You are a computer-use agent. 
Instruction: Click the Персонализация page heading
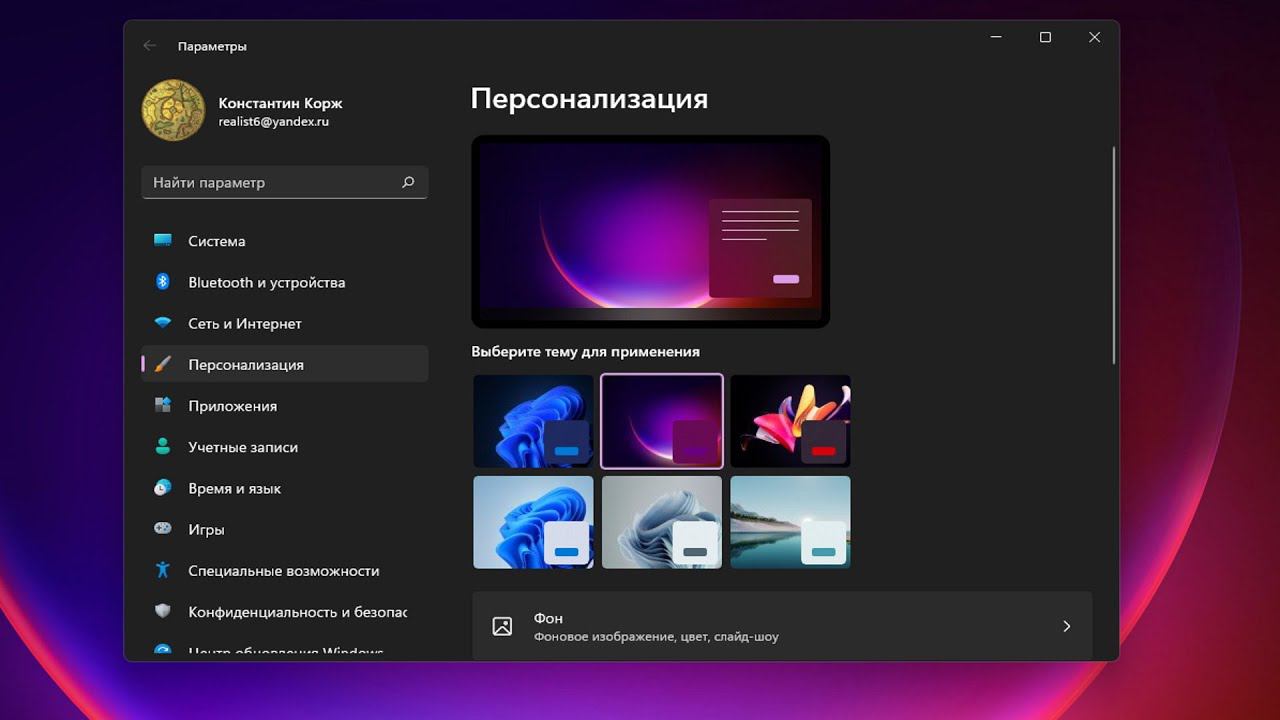589,99
